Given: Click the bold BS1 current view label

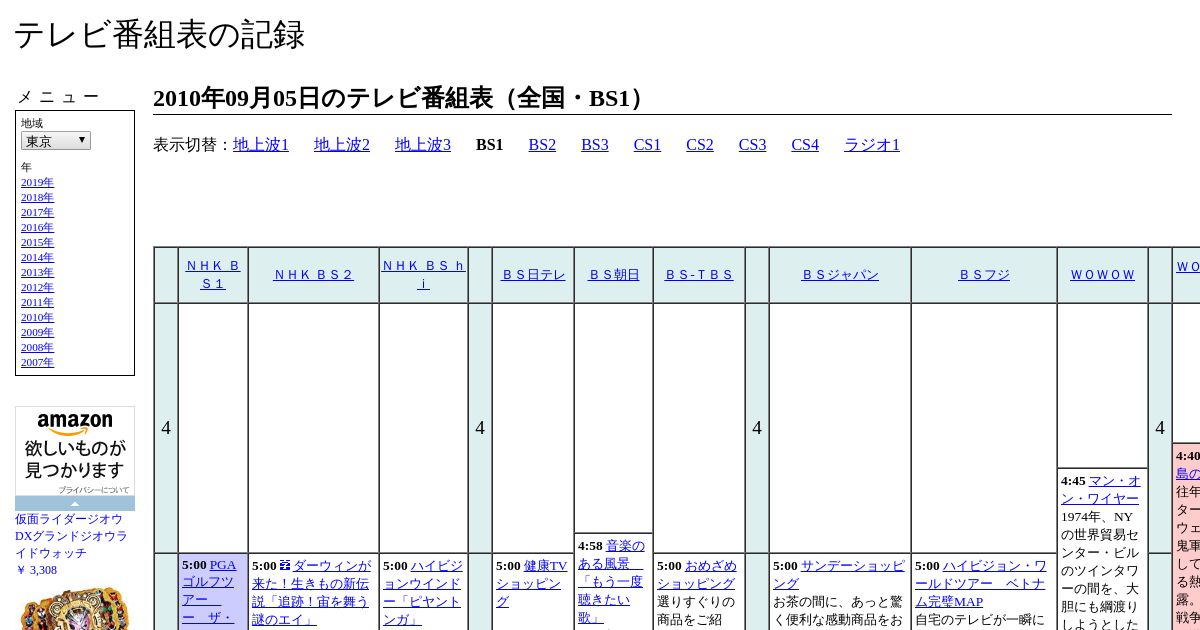Looking at the screenshot, I should (x=490, y=145).
